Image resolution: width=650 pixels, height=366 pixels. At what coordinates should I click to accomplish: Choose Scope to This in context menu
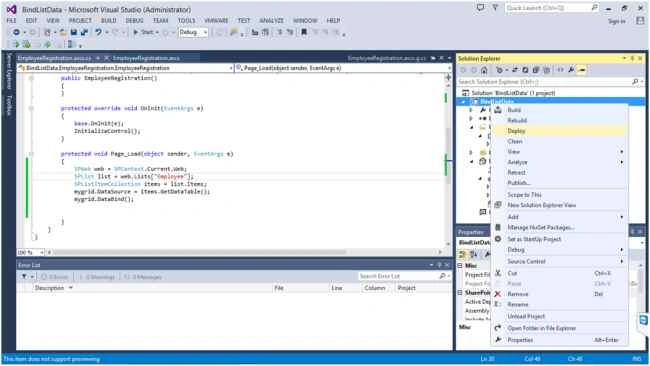point(559,194)
